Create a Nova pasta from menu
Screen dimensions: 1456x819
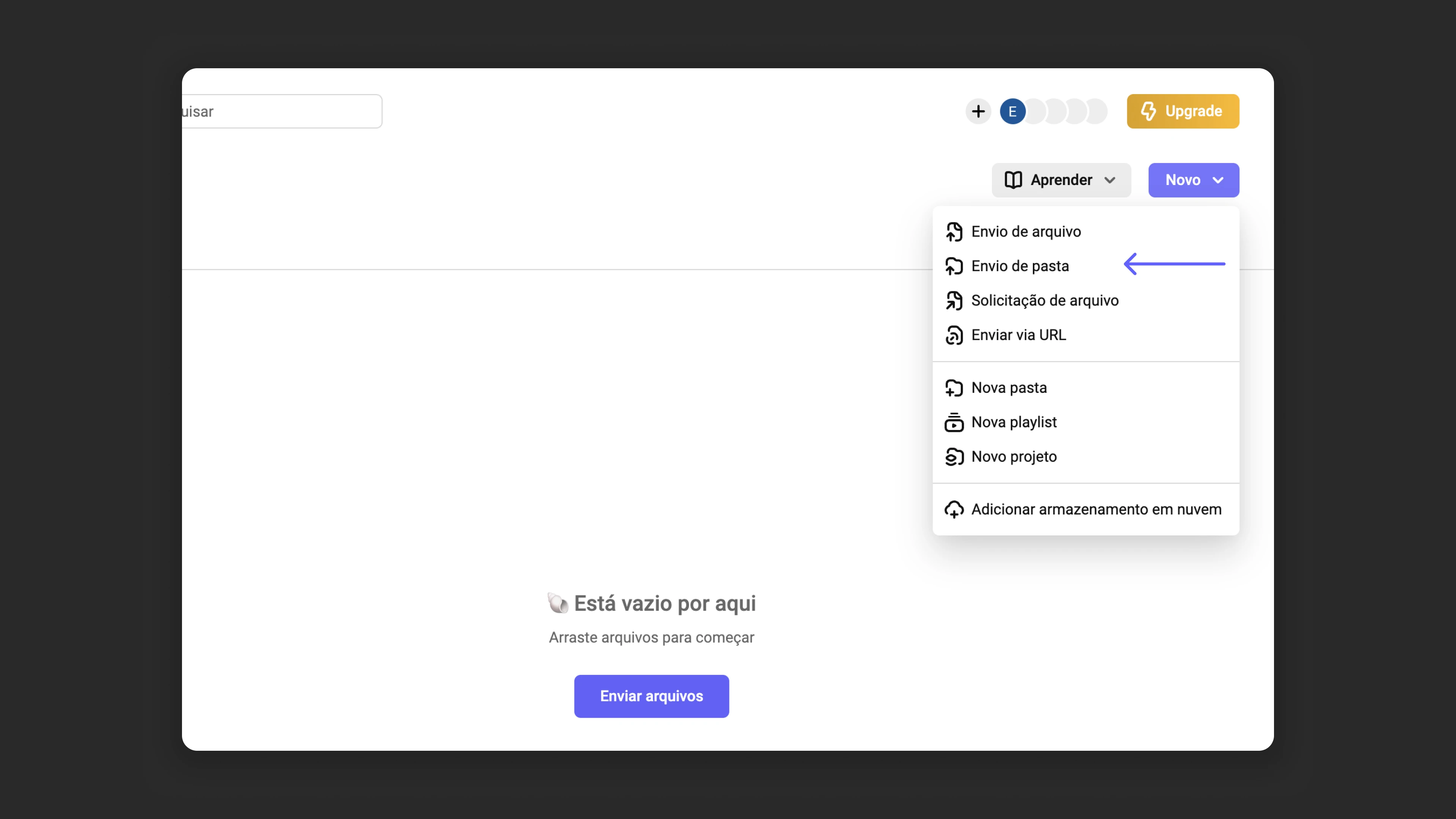click(1086, 388)
